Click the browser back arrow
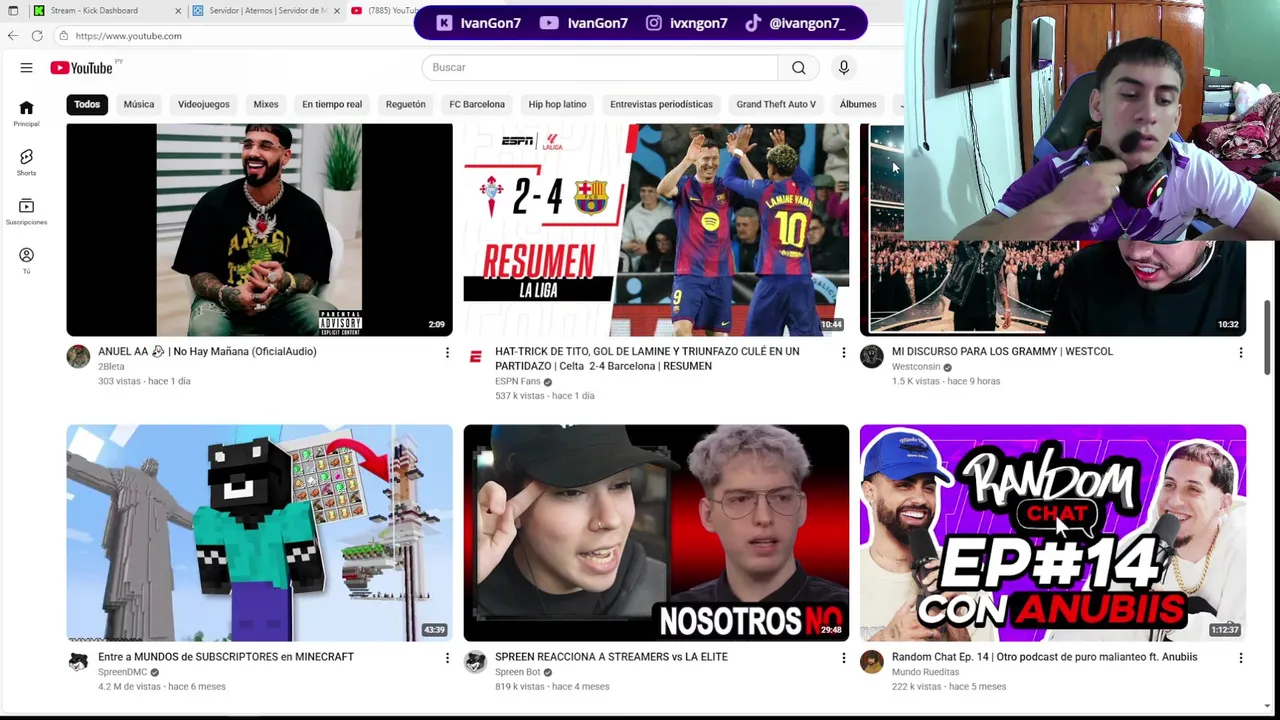The image size is (1280, 720). (x=13, y=35)
